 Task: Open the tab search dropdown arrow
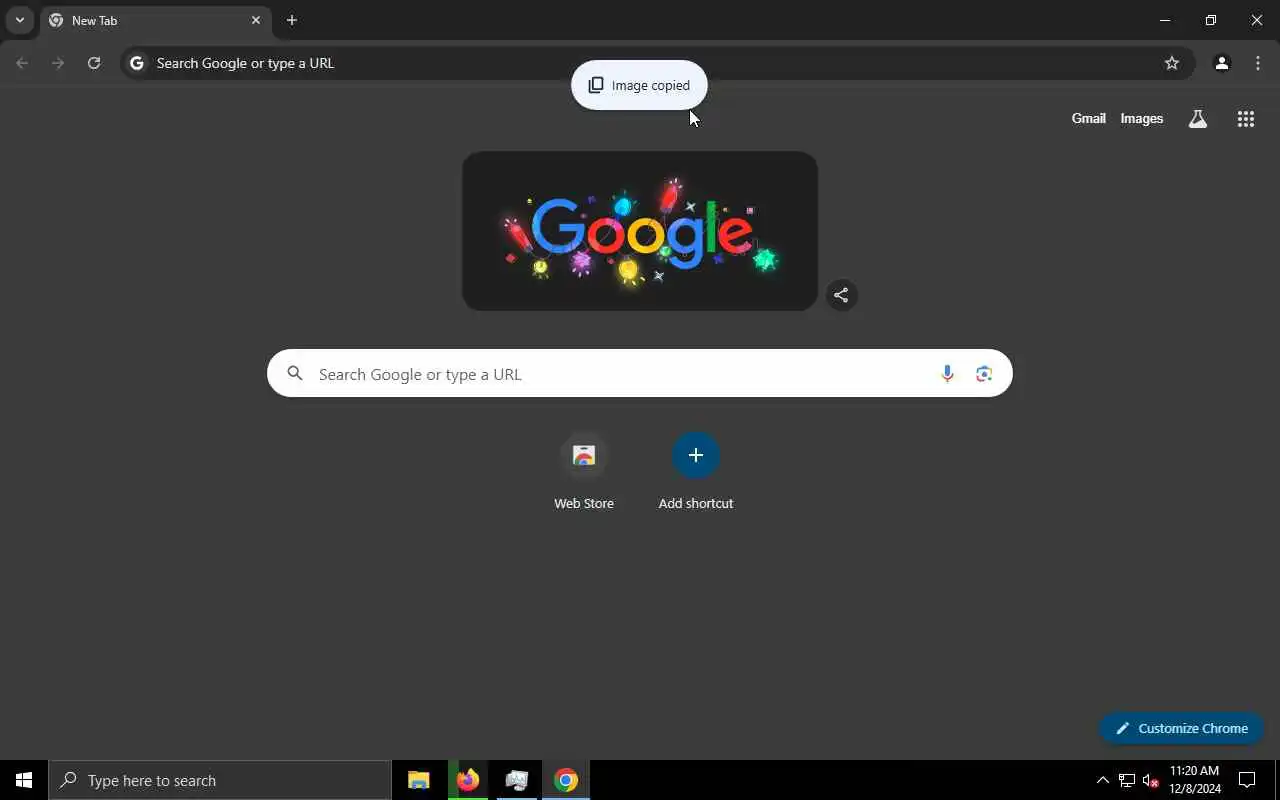[19, 20]
